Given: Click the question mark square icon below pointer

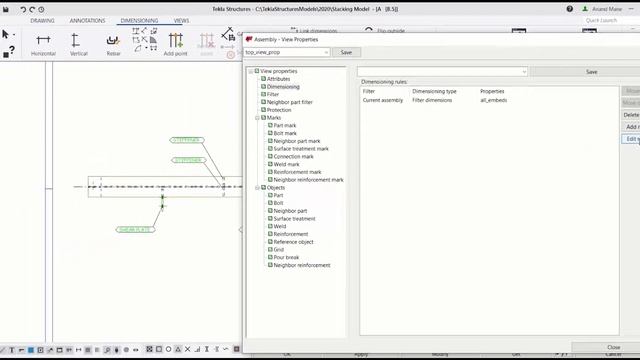Looking at the screenshot, I should pyautogui.click(x=9, y=51).
